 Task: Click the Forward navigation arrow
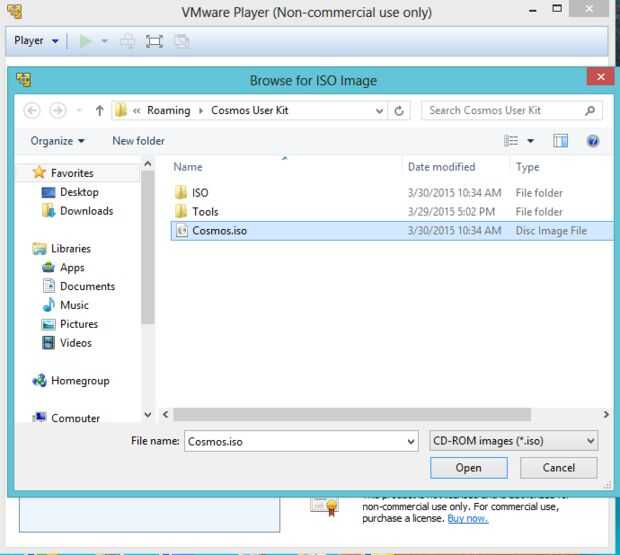tap(58, 110)
